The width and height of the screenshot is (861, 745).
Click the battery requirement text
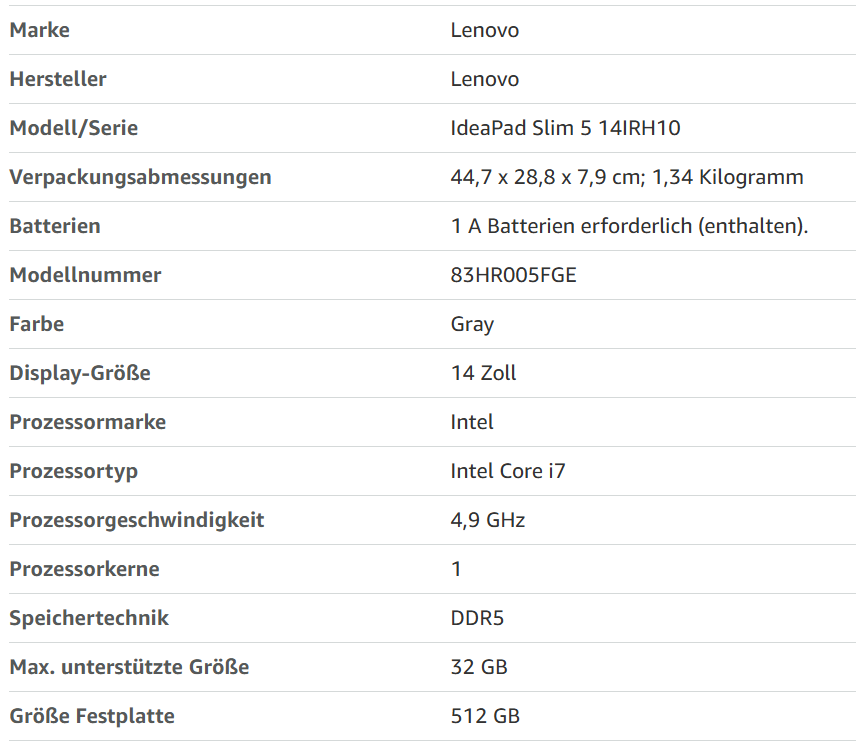tap(629, 226)
